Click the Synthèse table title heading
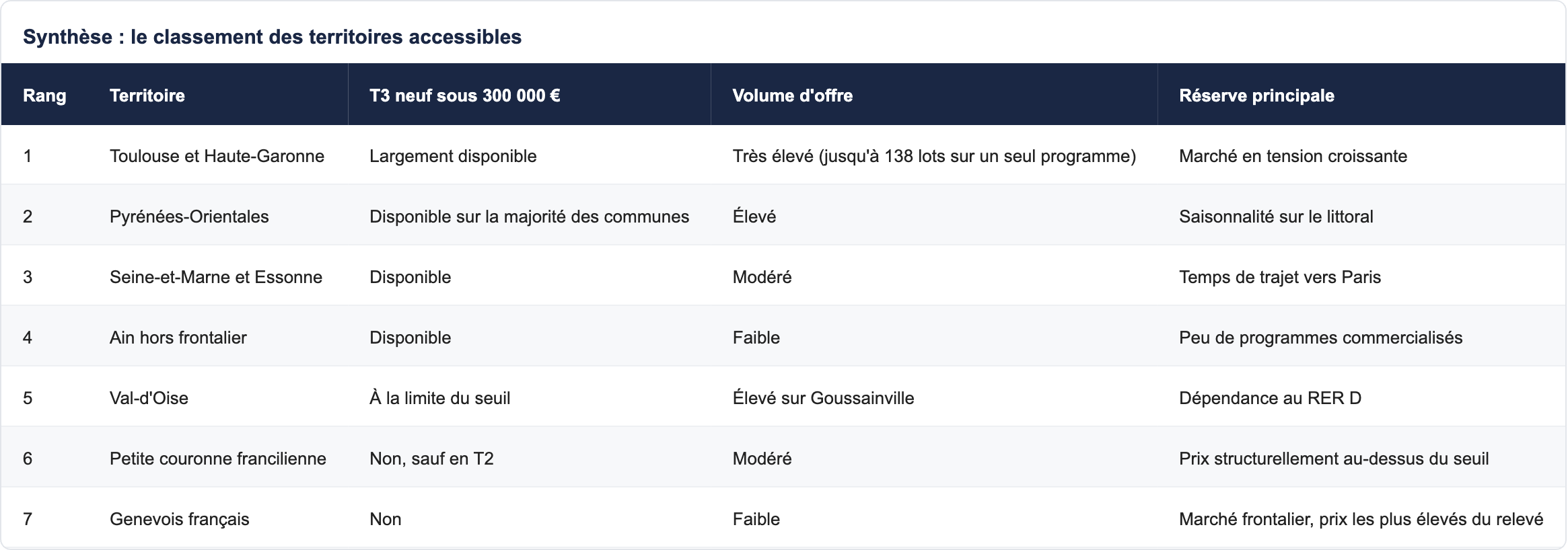 (x=272, y=36)
